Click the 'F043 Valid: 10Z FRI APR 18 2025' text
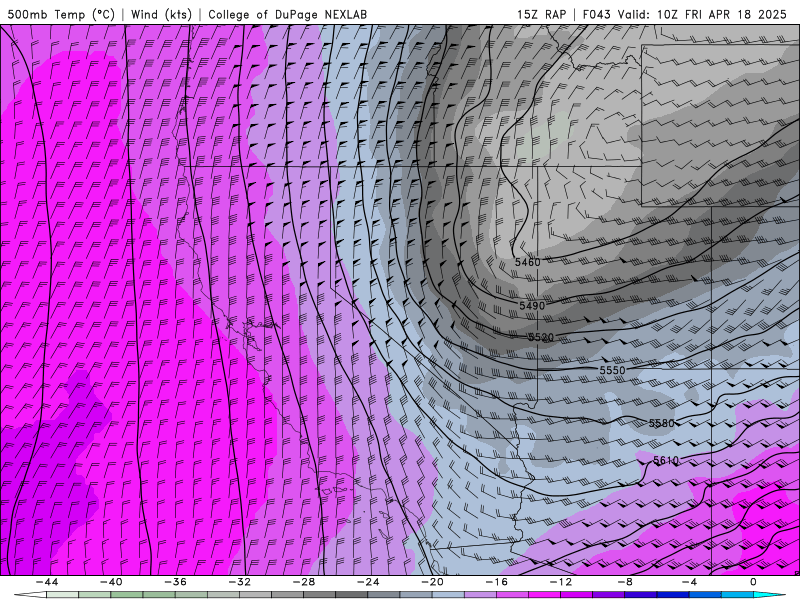Screen dimensions: 800x600 click(685, 15)
